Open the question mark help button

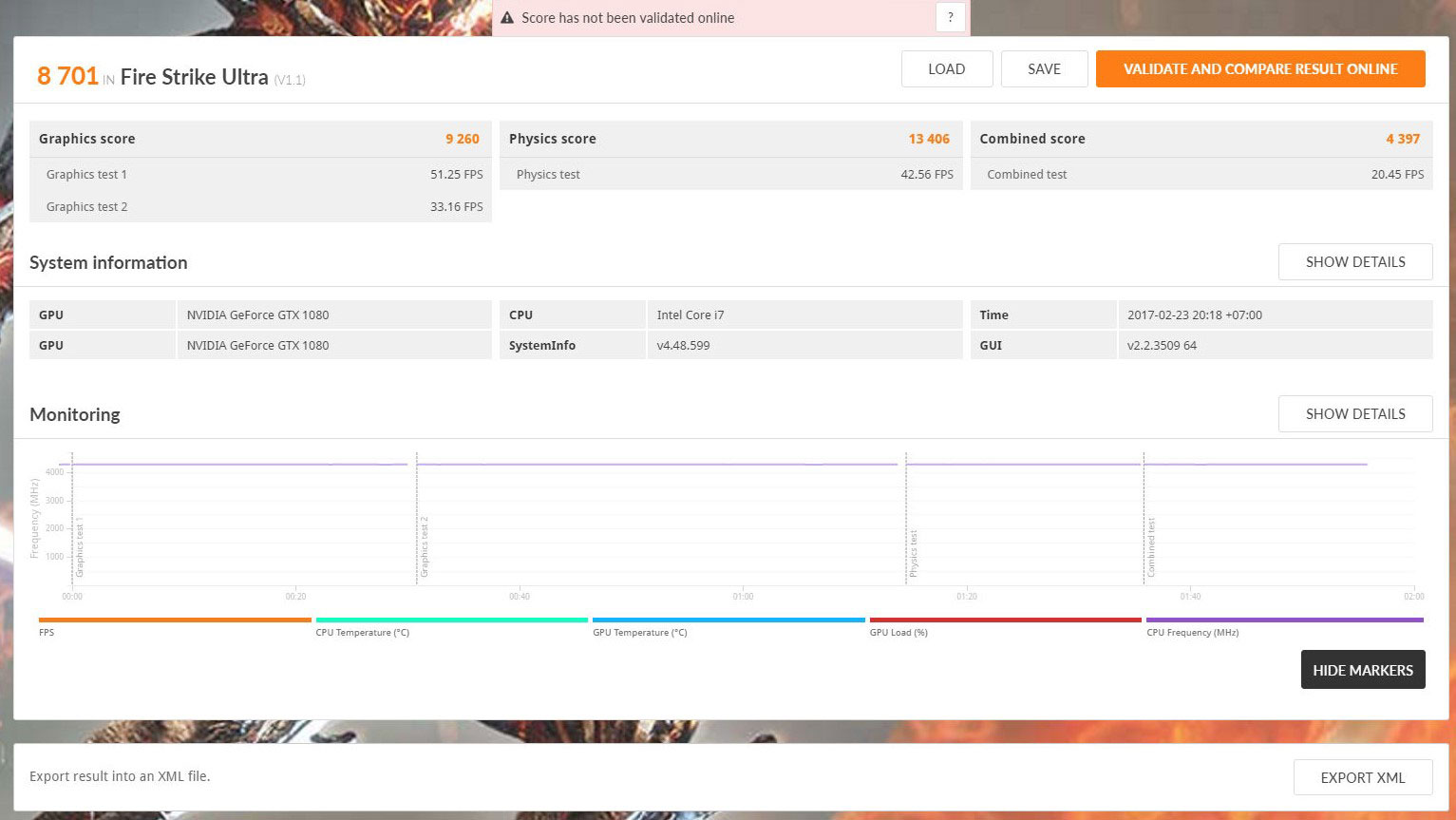[950, 17]
